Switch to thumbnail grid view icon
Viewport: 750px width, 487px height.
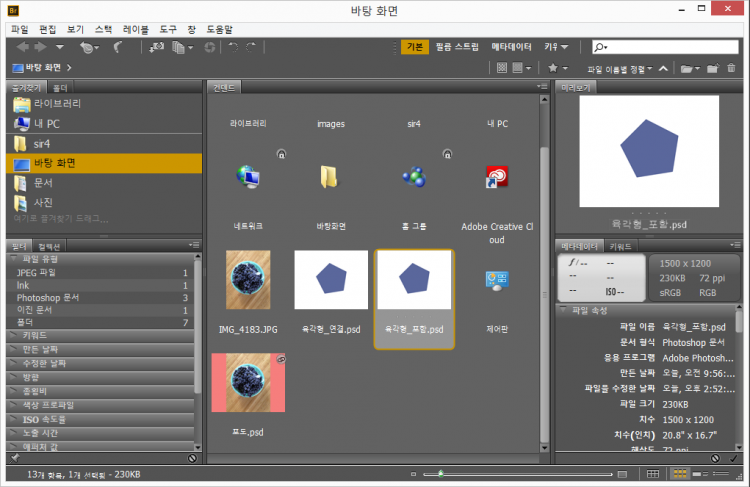[682, 472]
